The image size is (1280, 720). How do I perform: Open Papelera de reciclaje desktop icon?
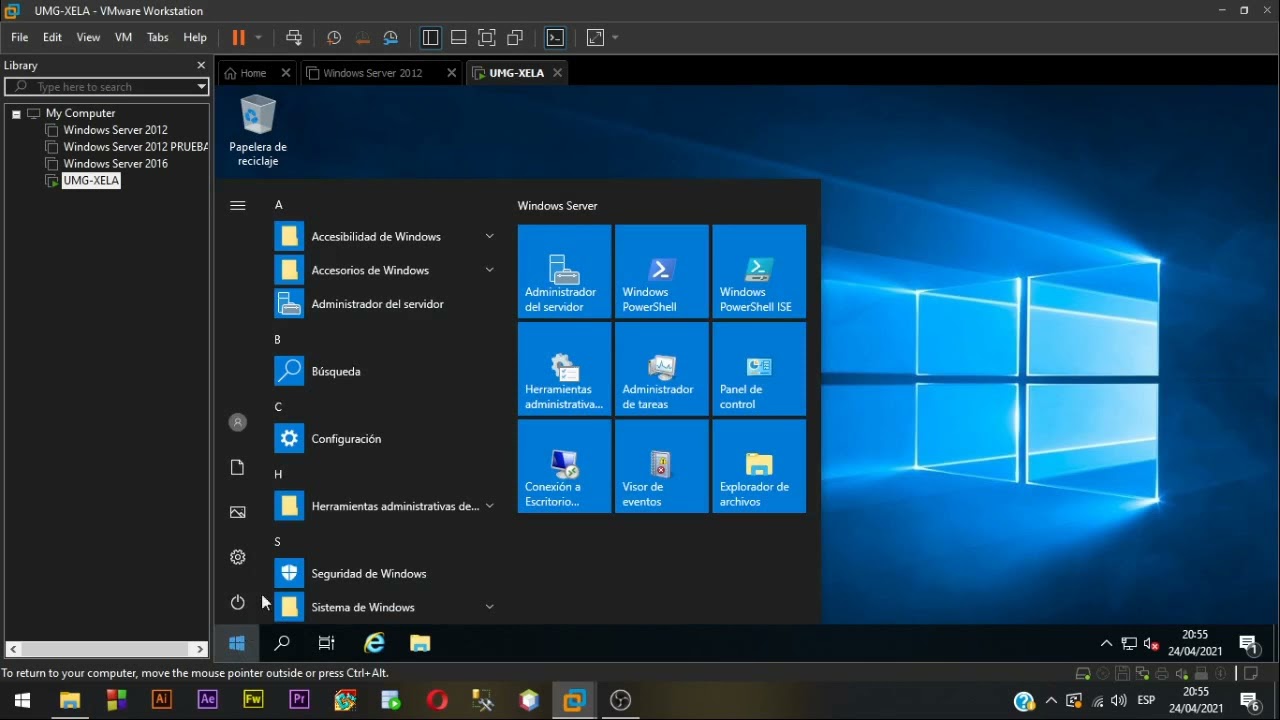point(258,131)
